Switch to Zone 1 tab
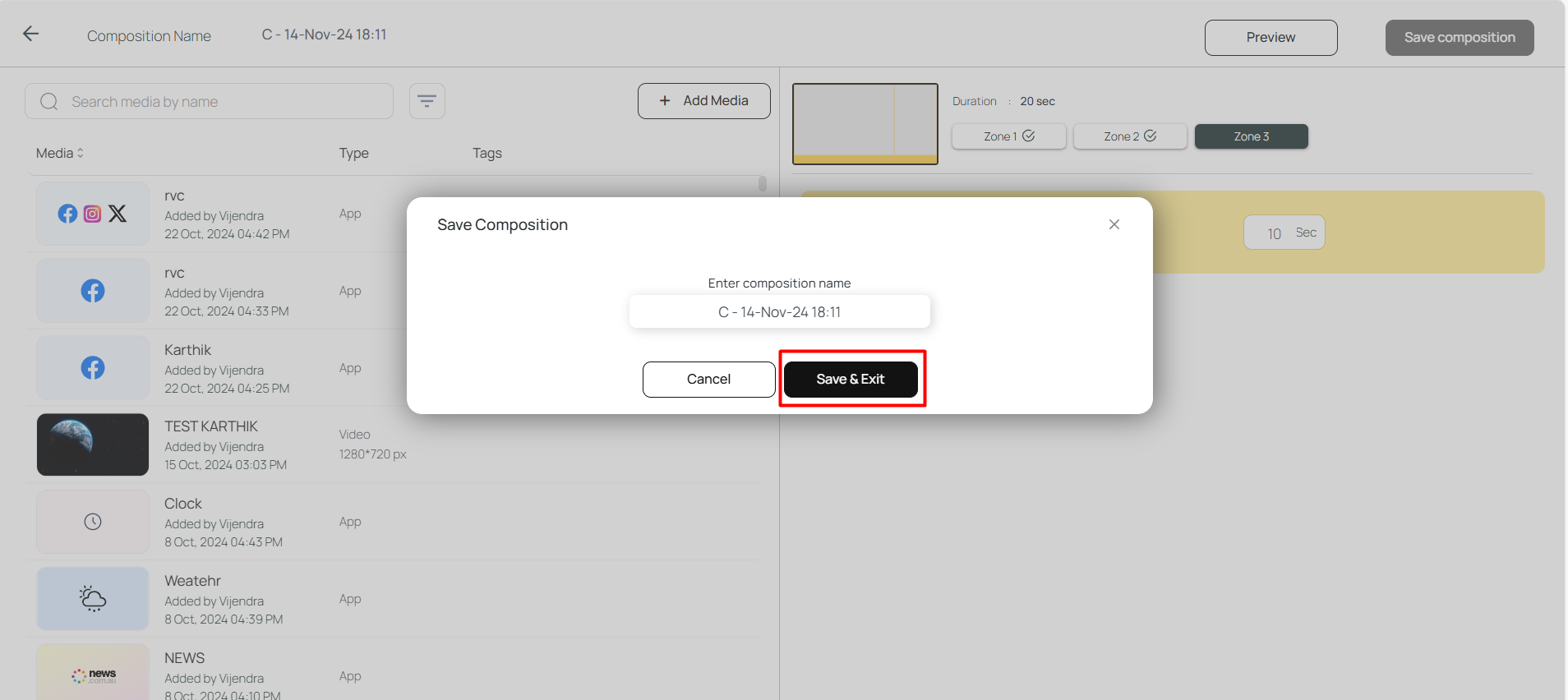 (x=1008, y=136)
